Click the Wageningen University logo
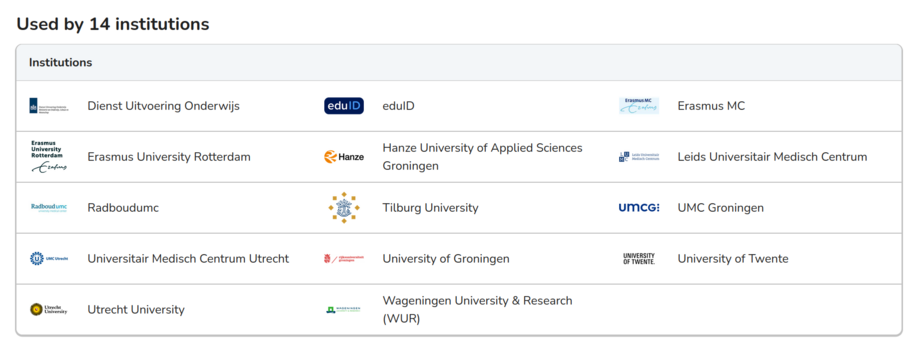The height and width of the screenshot is (360, 916). coord(344,309)
